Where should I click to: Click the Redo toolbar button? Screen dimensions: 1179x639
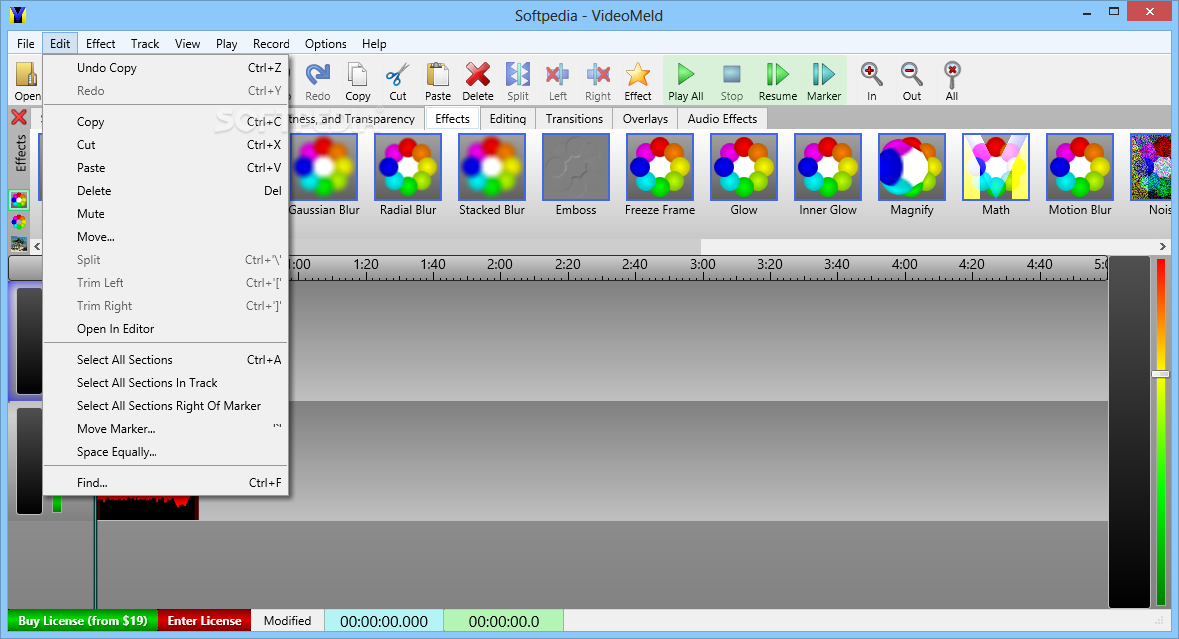317,81
